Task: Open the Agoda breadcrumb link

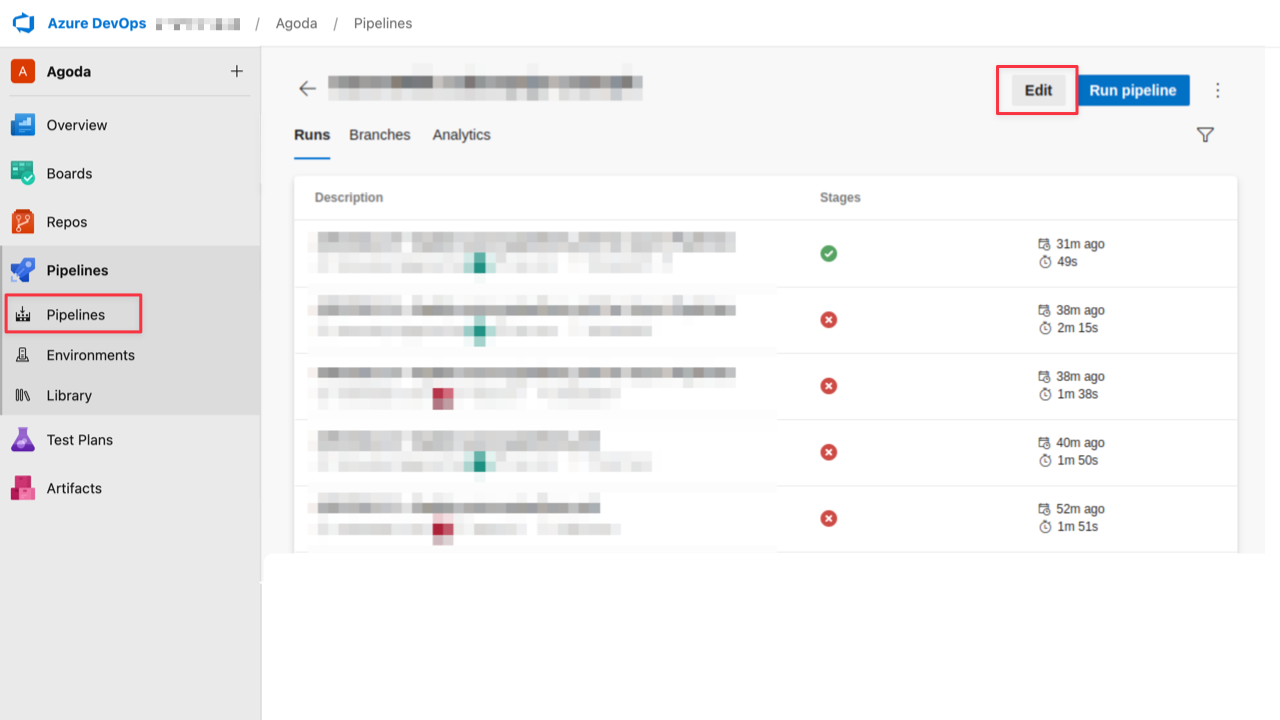Action: [x=296, y=22]
